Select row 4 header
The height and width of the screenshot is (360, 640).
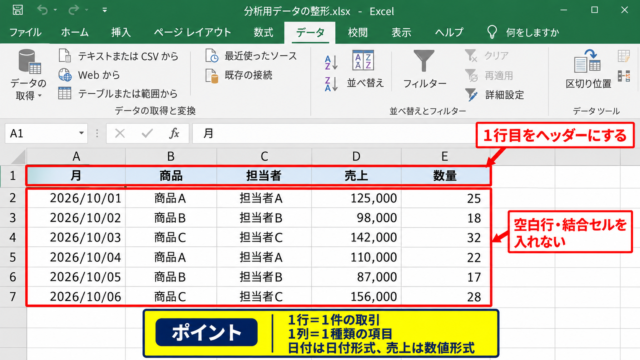click(x=13, y=237)
